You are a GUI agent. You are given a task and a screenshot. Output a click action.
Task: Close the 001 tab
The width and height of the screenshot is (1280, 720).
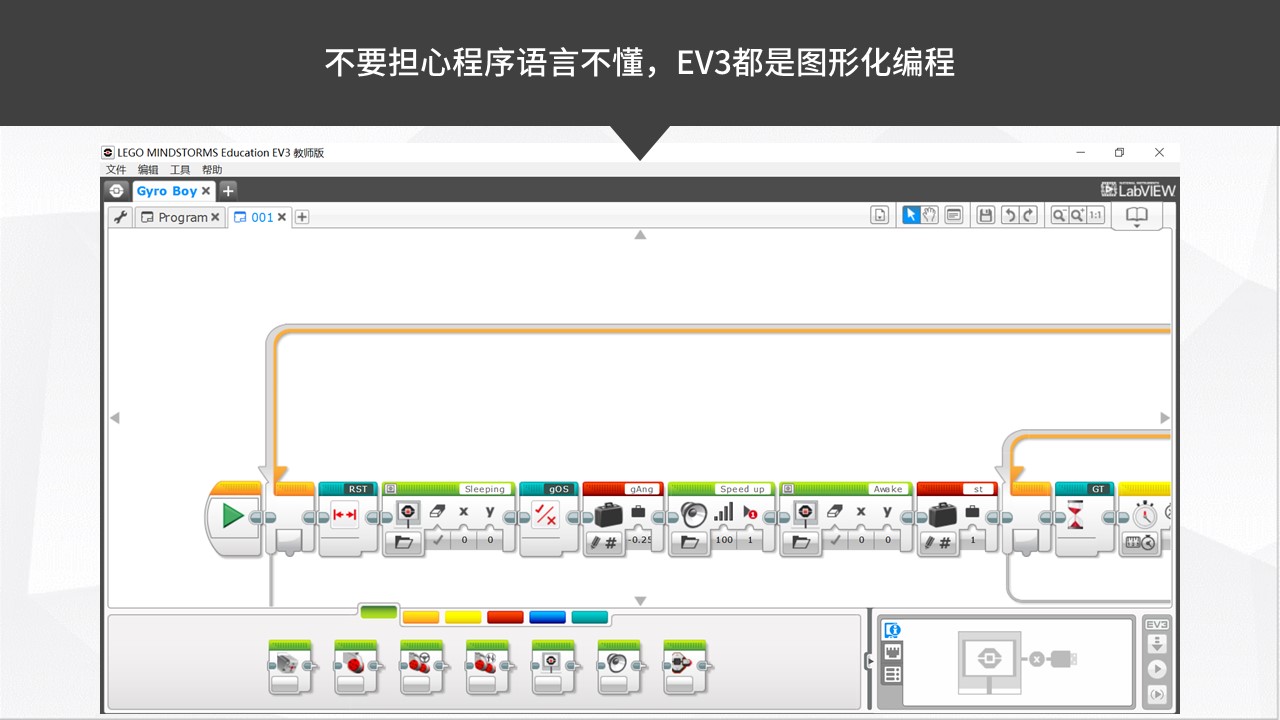(x=282, y=217)
